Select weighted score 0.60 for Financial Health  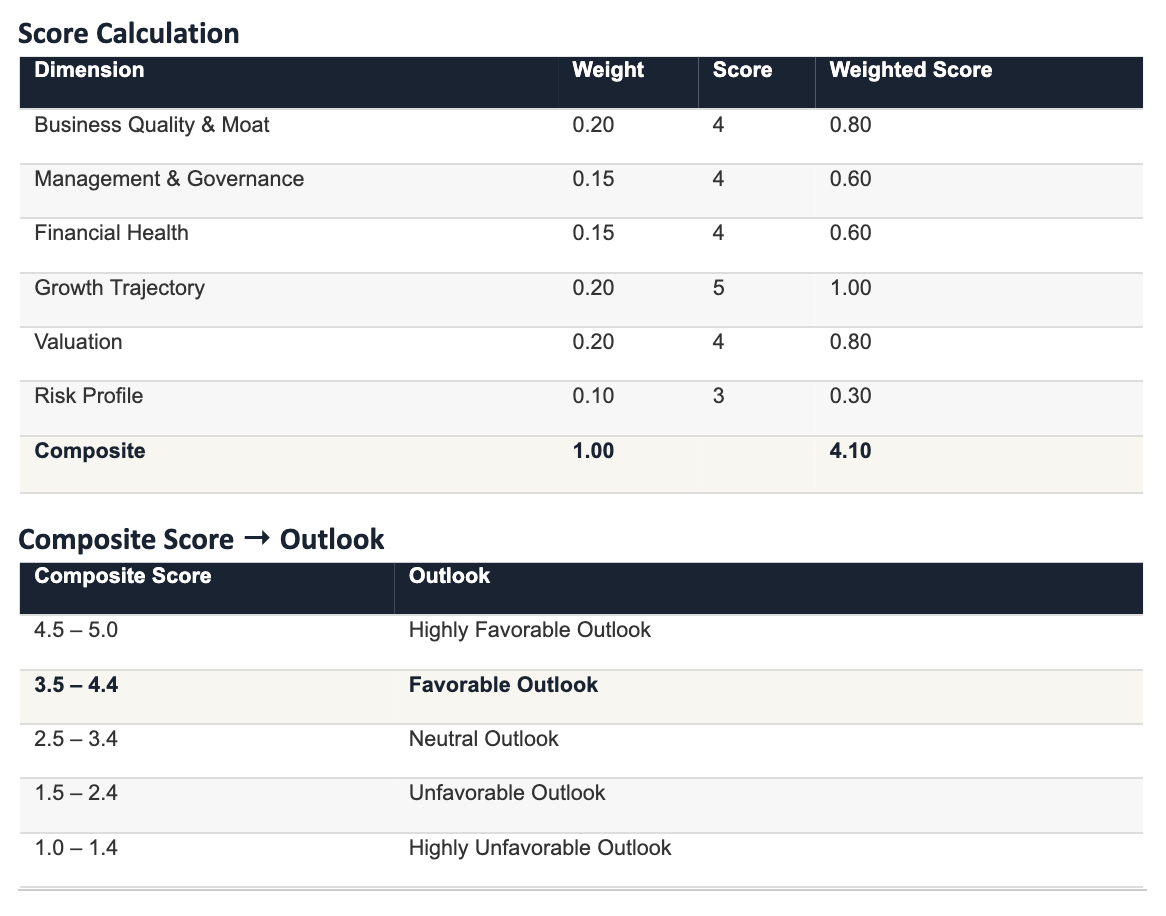[850, 233]
